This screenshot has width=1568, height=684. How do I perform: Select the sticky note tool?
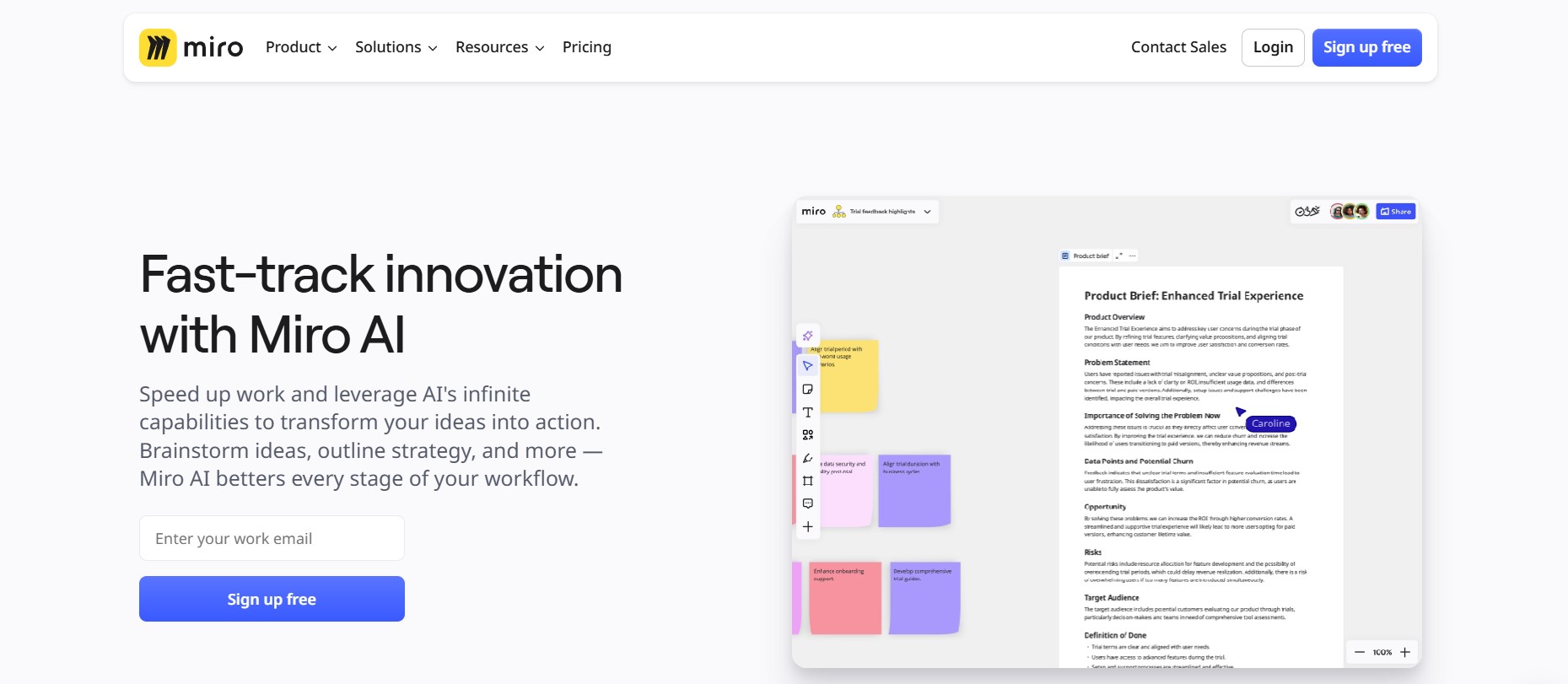click(807, 390)
